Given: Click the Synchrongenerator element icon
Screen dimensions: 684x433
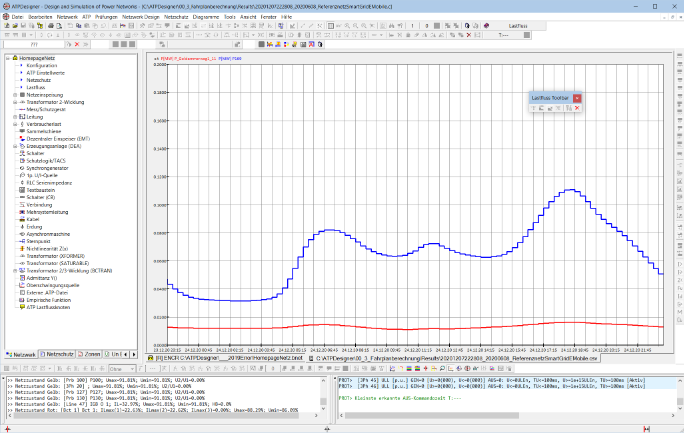Looking at the screenshot, I should click(x=20, y=167).
